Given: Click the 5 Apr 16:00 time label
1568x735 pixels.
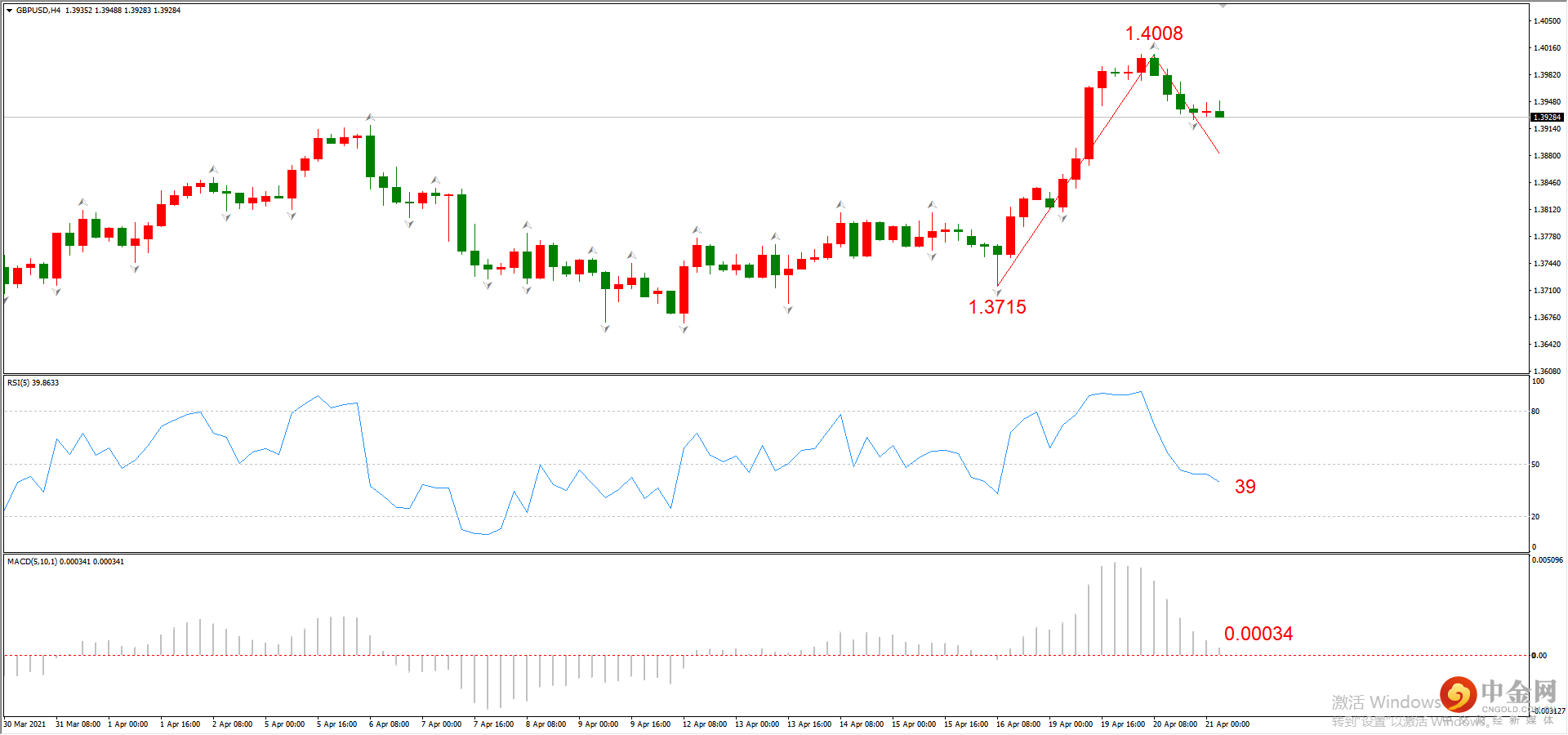Looking at the screenshot, I should point(336,724).
